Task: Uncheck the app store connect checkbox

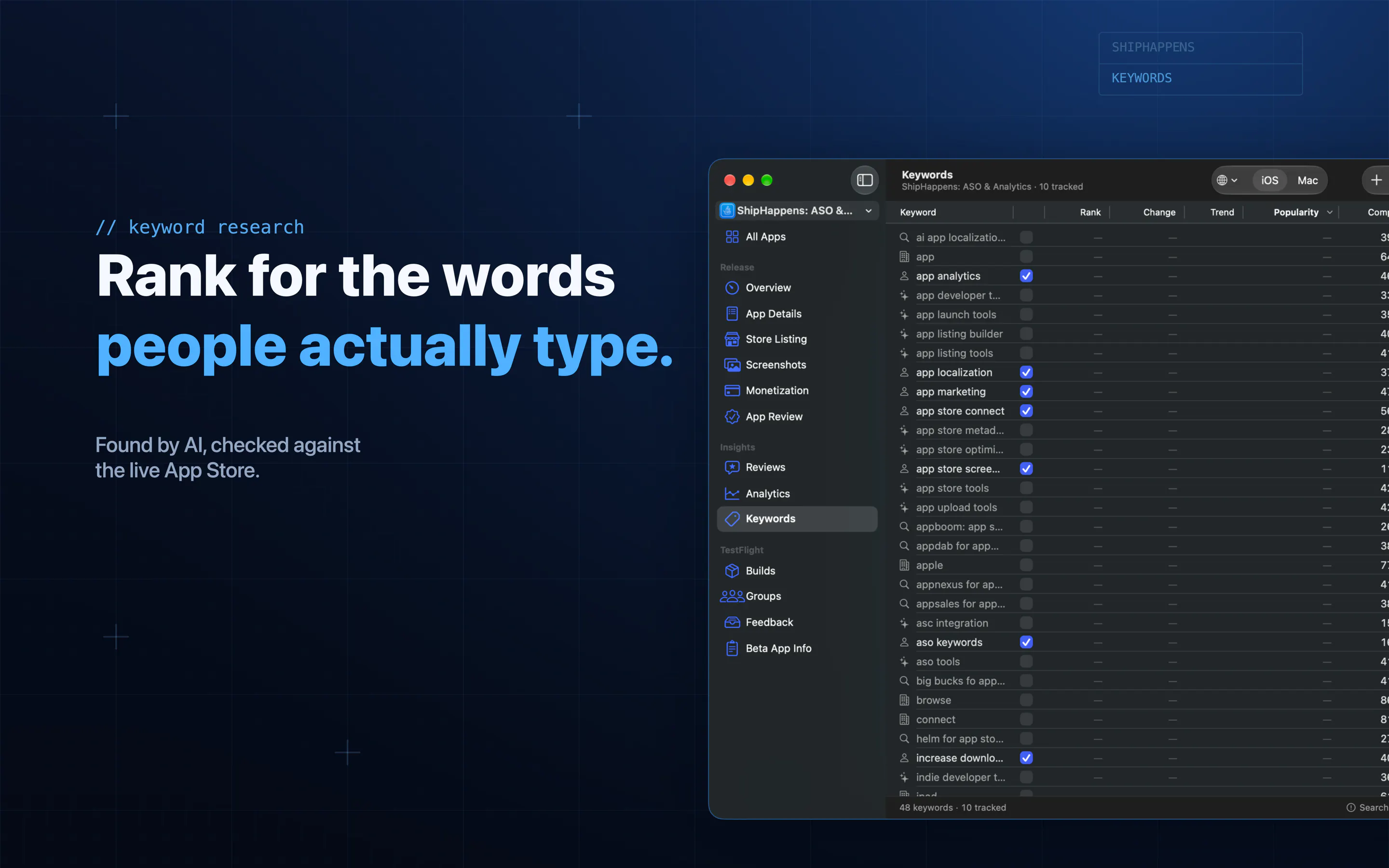Action: click(x=1026, y=411)
